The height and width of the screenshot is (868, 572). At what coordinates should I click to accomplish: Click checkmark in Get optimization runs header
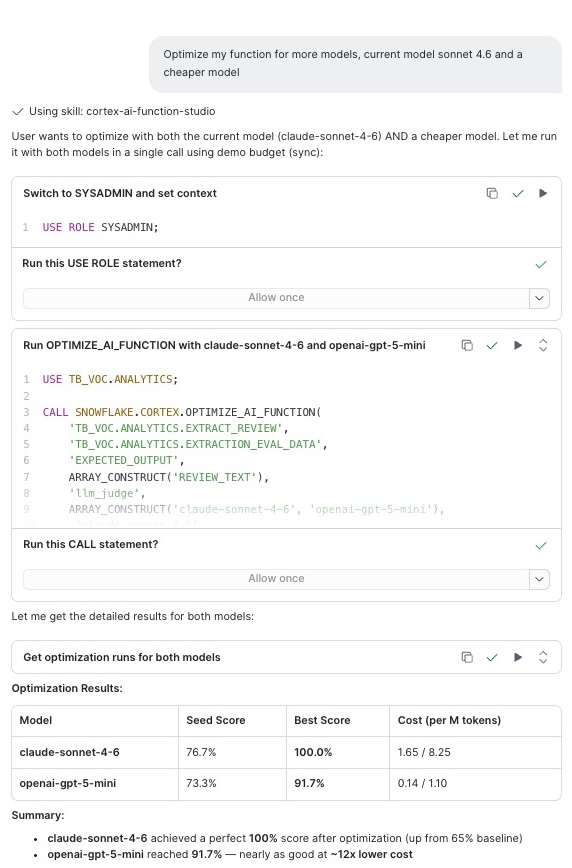(x=492, y=657)
